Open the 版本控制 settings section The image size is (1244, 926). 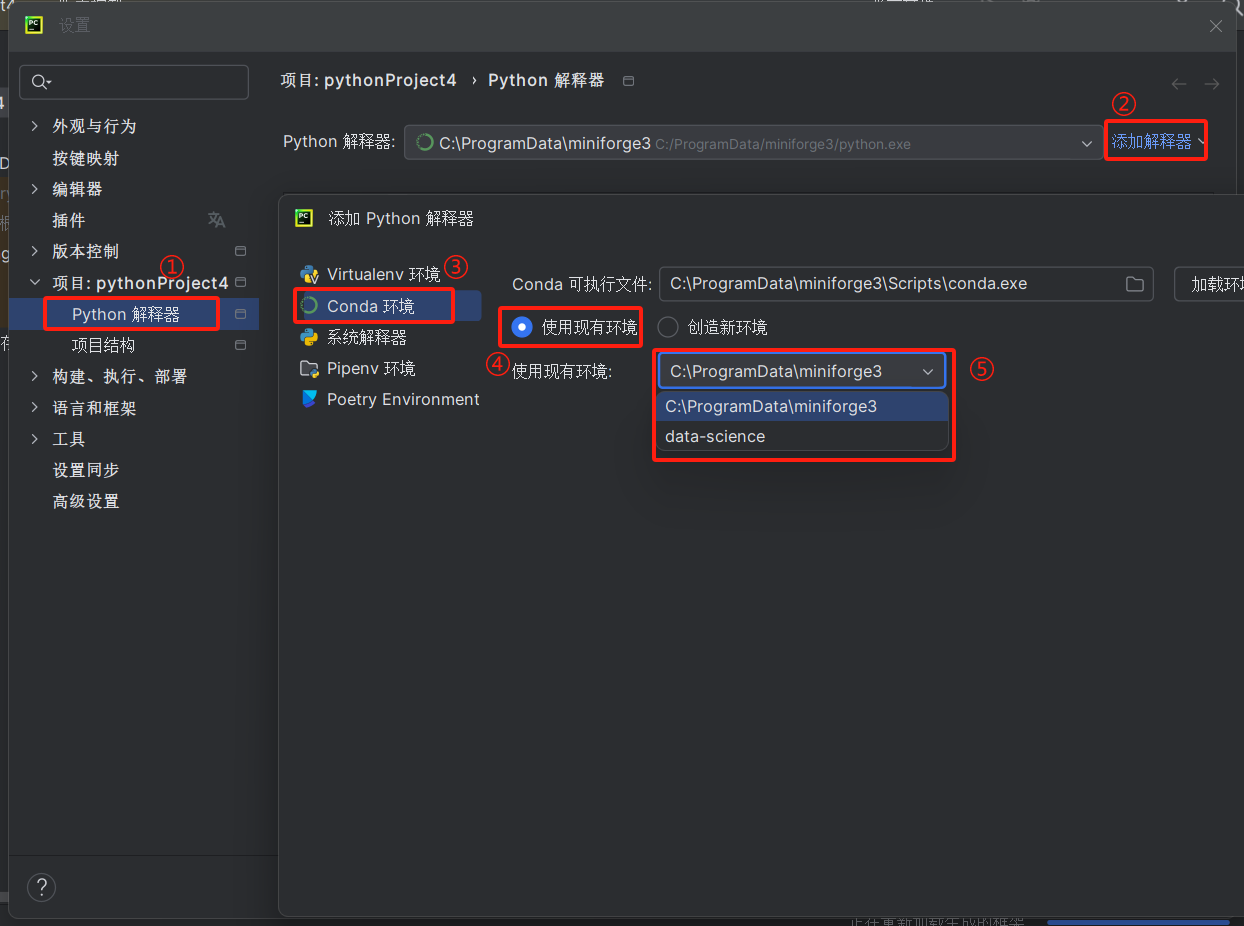point(86,251)
